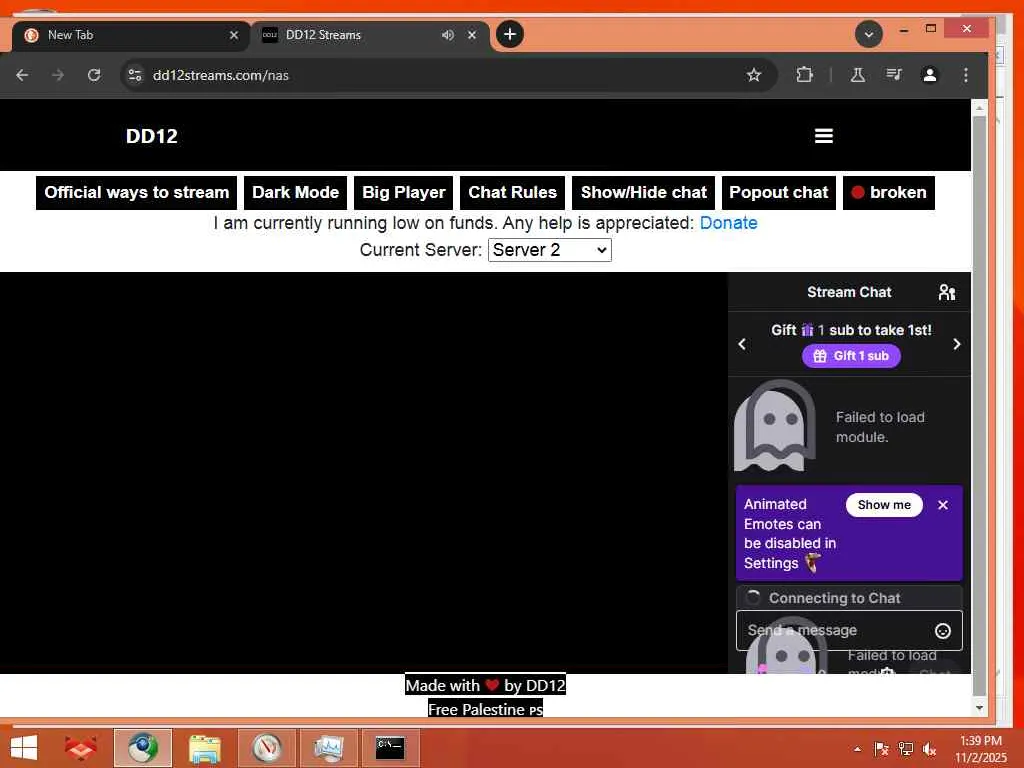Viewport: 1024px width, 768px height.
Task: Click the scrollbar down arrow
Action: coord(979,708)
